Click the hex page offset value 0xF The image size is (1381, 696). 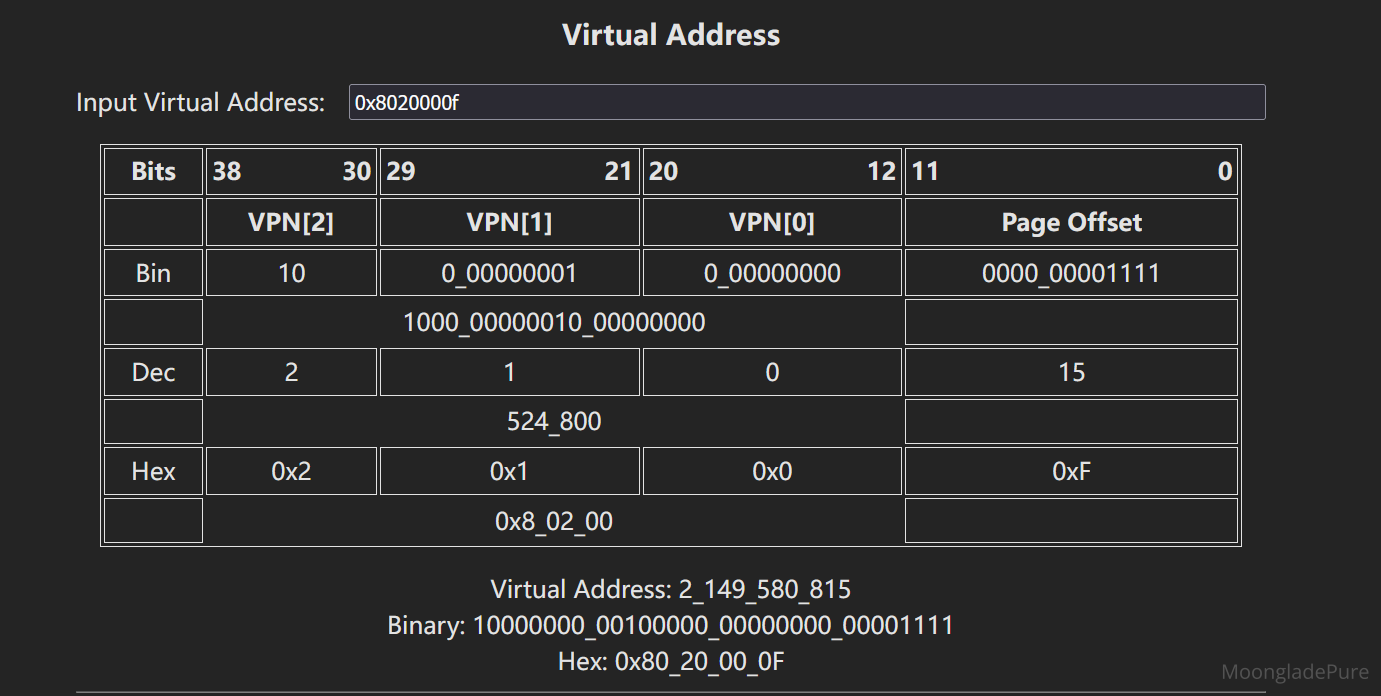[x=1071, y=471]
